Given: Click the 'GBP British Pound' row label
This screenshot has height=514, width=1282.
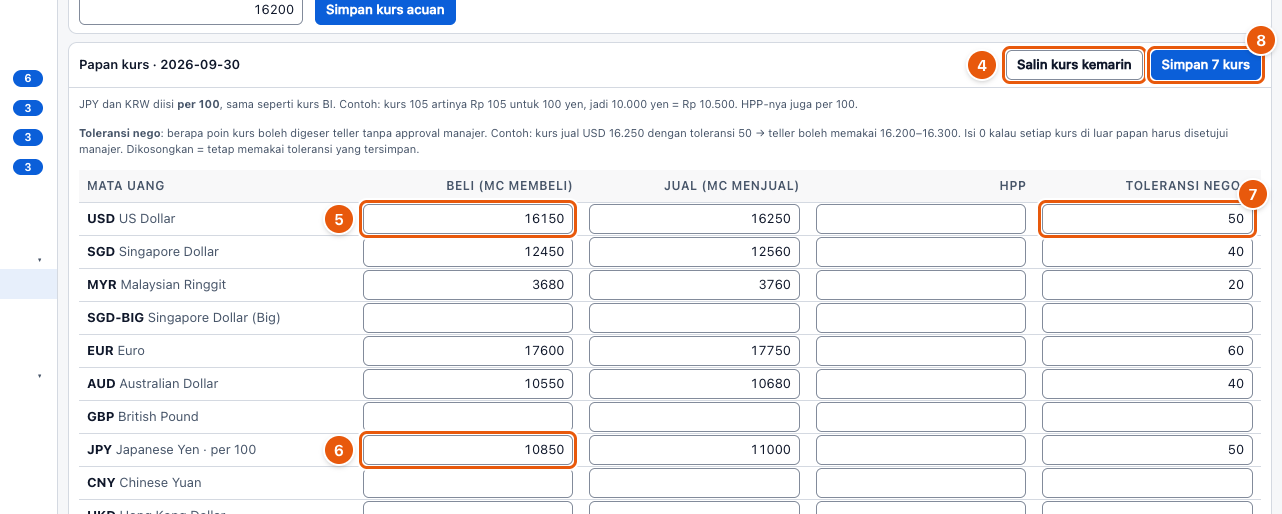Looking at the screenshot, I should click(143, 417).
